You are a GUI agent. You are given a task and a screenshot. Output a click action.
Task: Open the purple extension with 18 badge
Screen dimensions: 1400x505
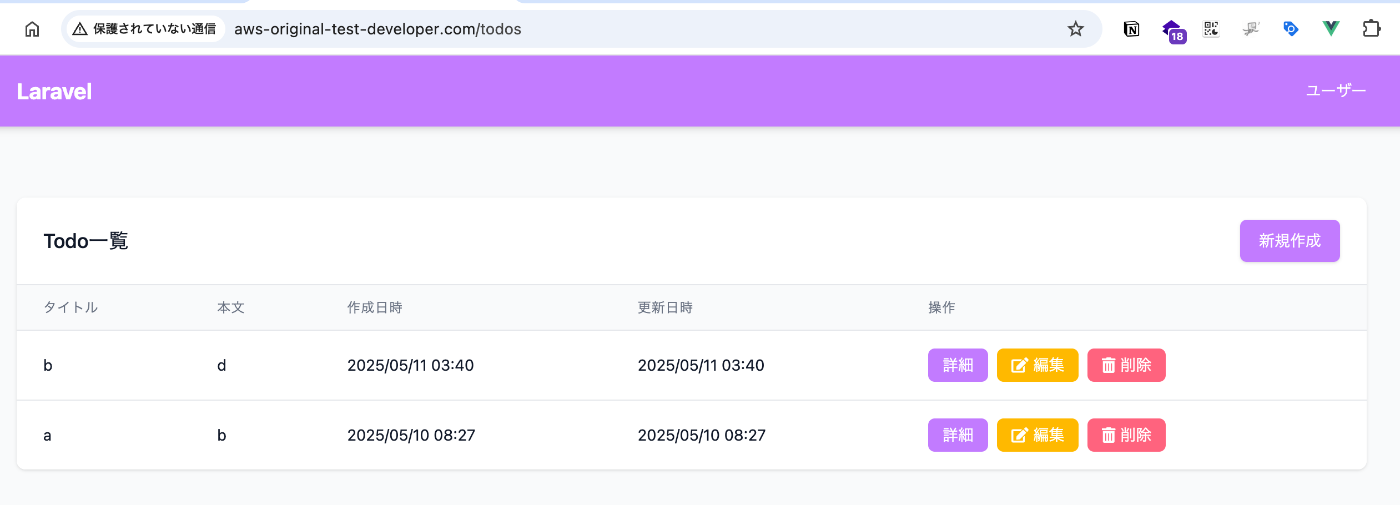pyautogui.click(x=1173, y=31)
